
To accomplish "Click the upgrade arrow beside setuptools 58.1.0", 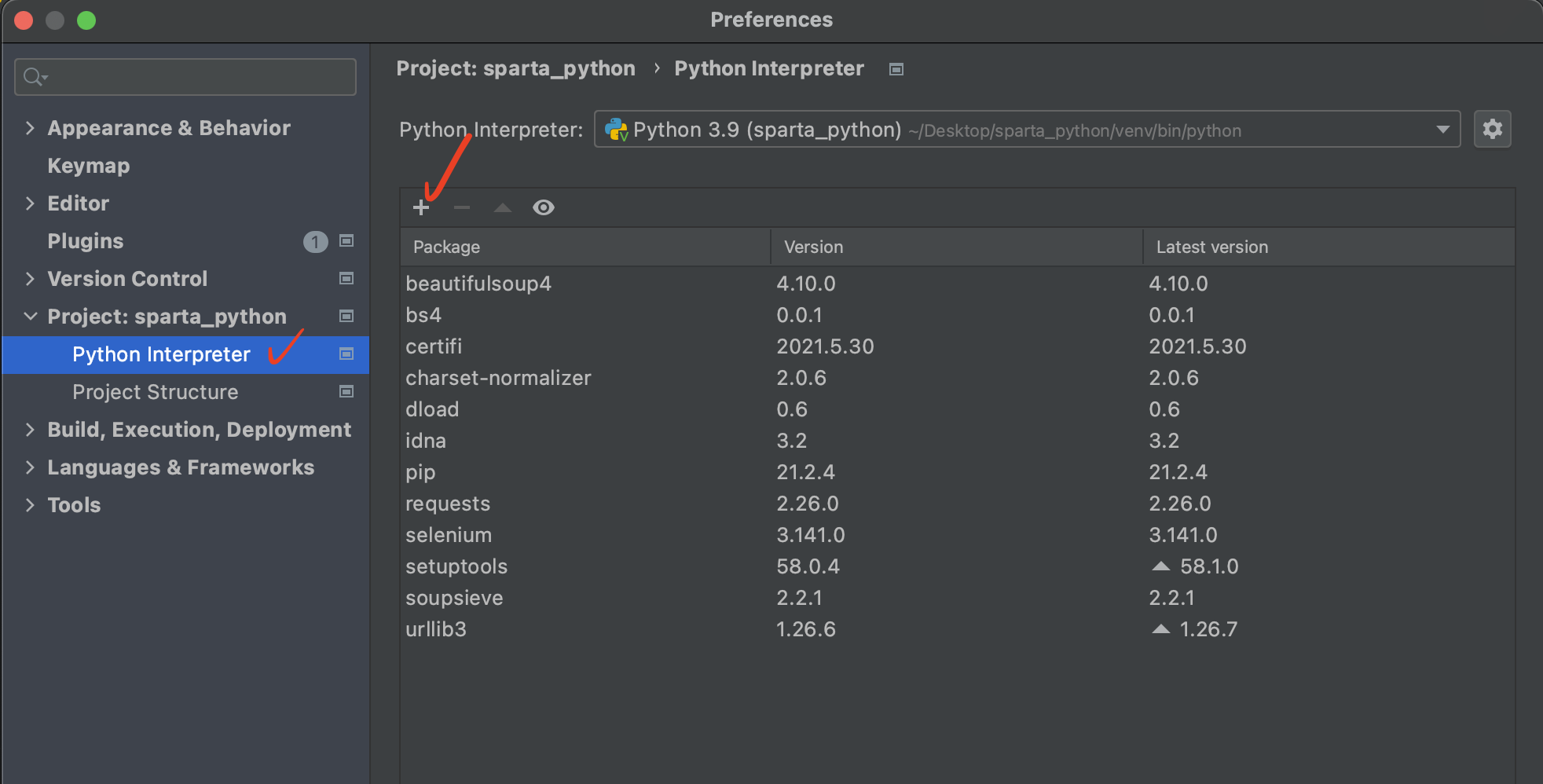I will 1161,566.
